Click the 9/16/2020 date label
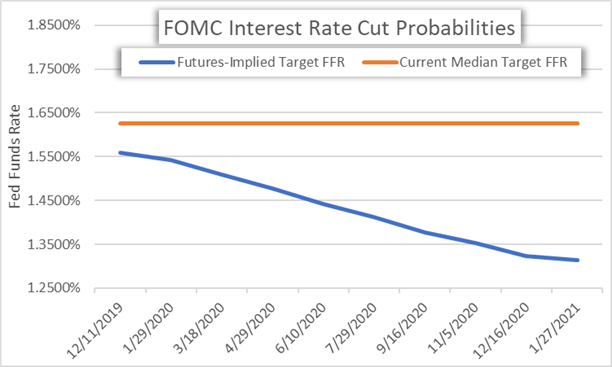This screenshot has height=367, width=612. [402, 328]
